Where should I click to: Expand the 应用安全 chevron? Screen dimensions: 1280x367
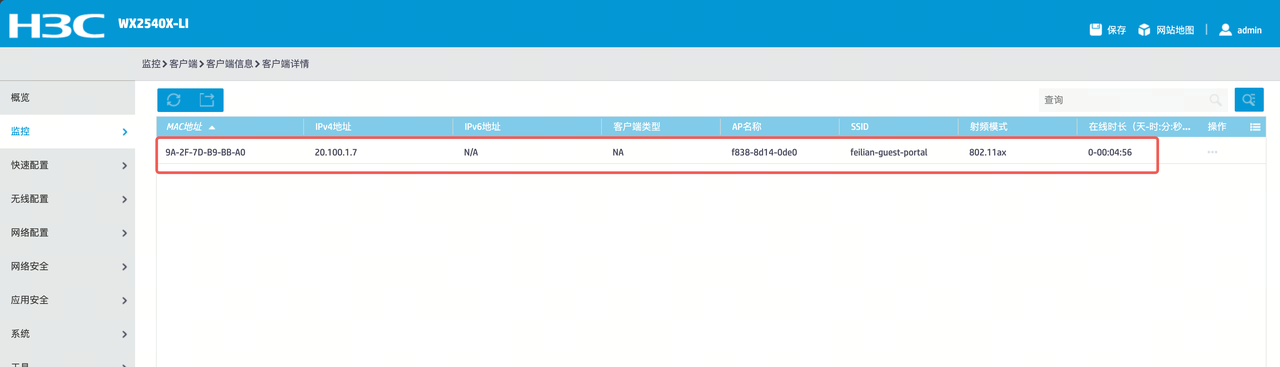(124, 301)
